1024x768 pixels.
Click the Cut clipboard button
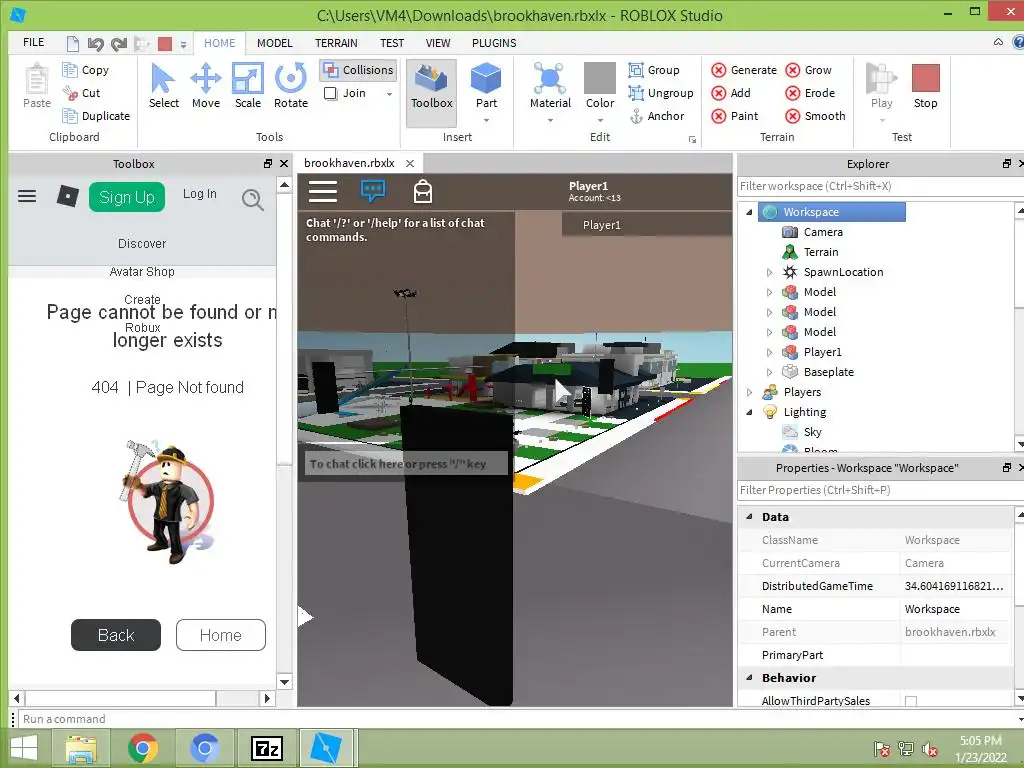coord(82,93)
